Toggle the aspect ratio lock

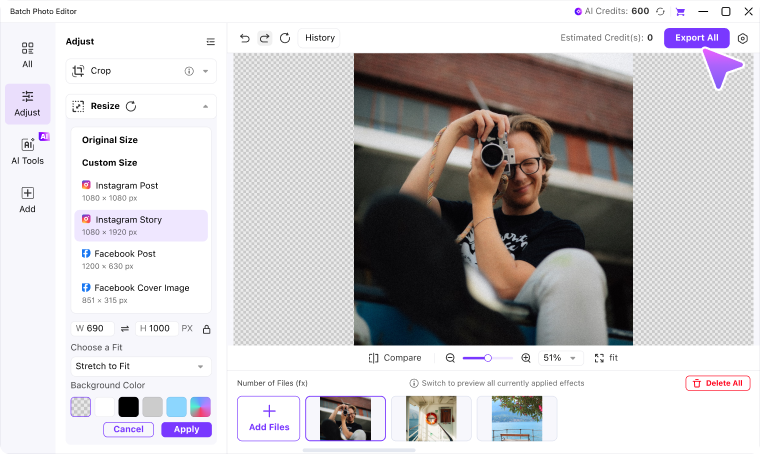click(206, 329)
